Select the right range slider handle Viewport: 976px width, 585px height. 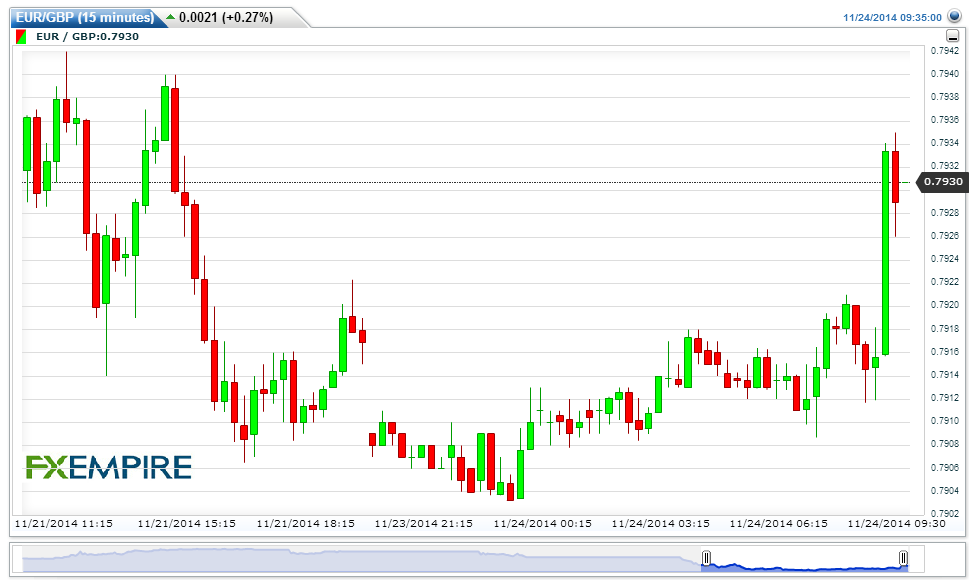pyautogui.click(x=903, y=558)
